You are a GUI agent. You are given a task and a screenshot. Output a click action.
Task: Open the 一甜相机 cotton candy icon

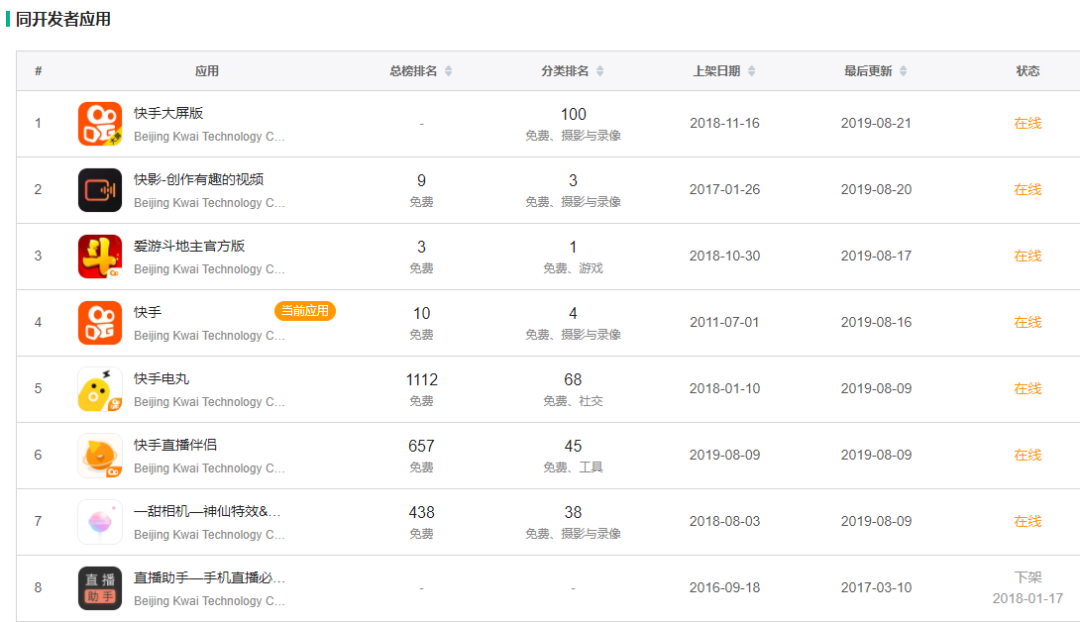100,521
